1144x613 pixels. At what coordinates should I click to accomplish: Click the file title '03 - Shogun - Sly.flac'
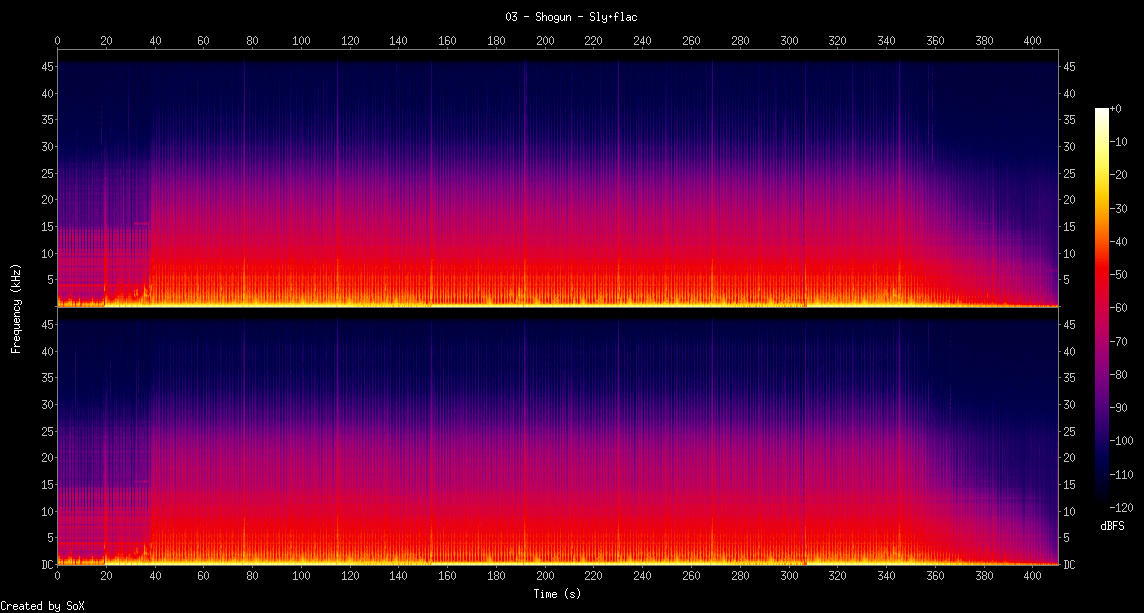(571, 16)
